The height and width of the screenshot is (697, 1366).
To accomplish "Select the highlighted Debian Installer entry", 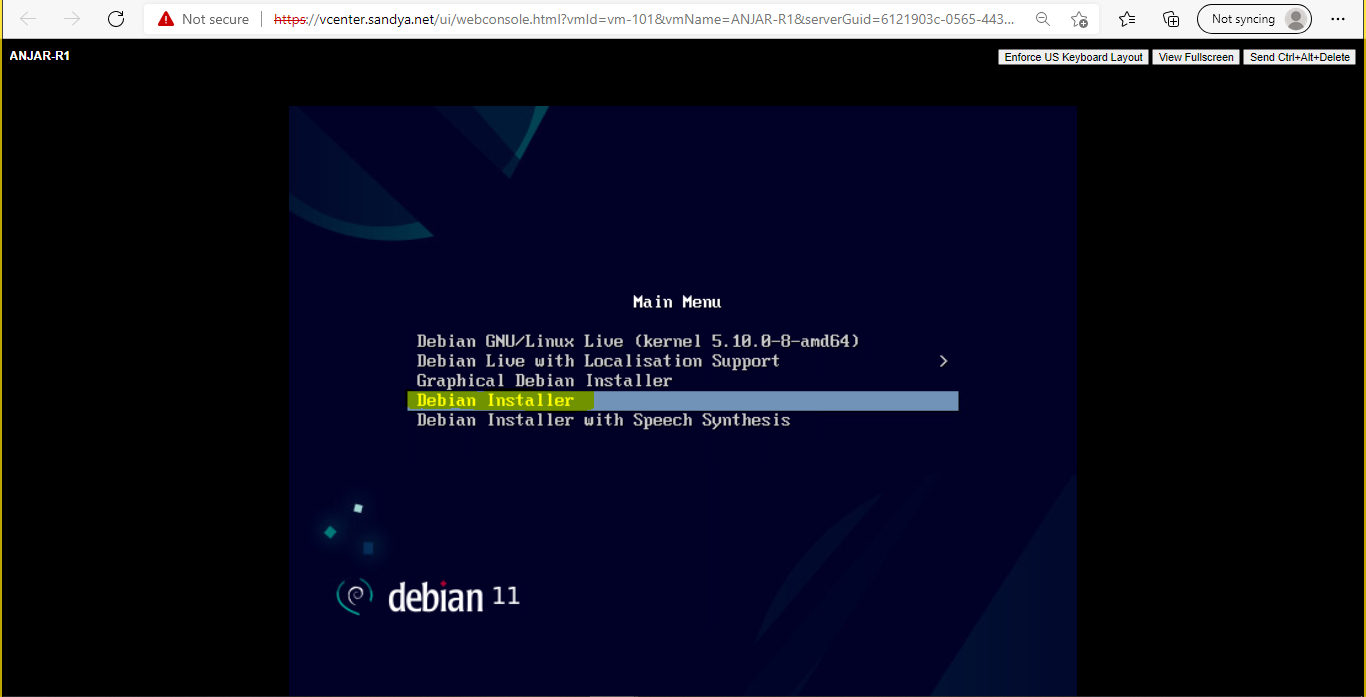I will [496, 401].
